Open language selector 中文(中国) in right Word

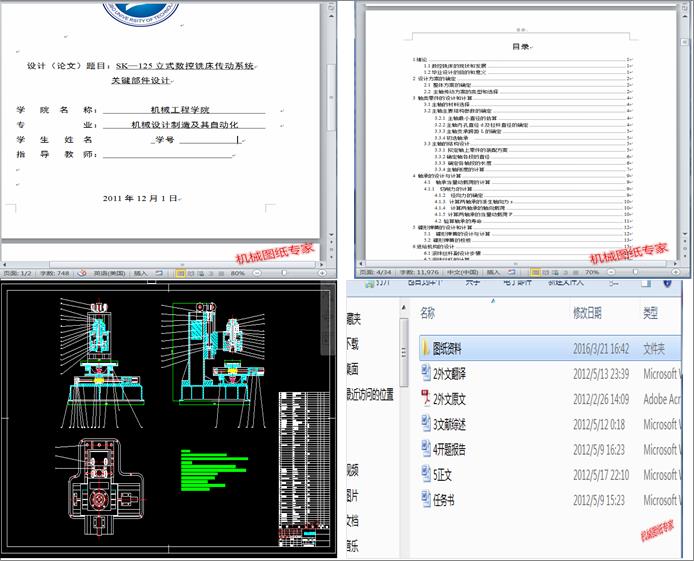coord(463,272)
